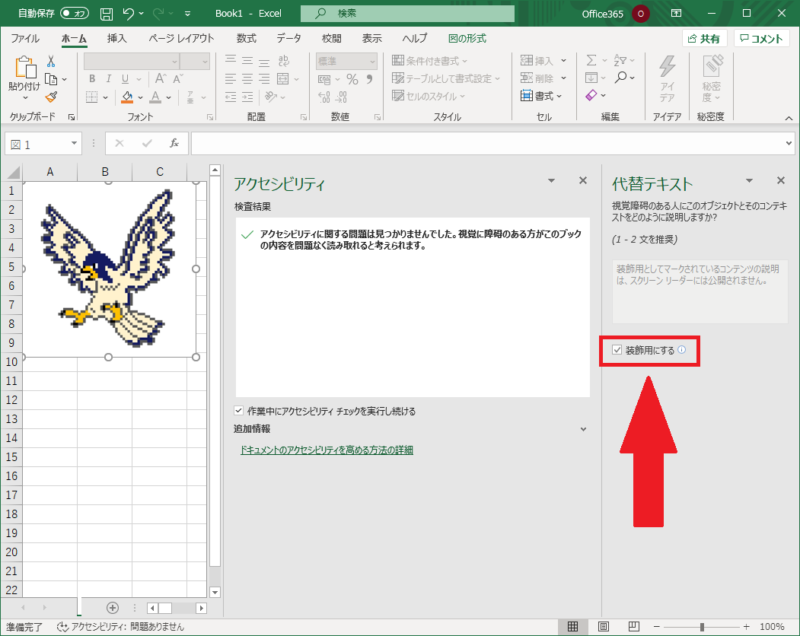Click the Wrap Text icon
This screenshot has height=636, width=800.
(x=284, y=61)
